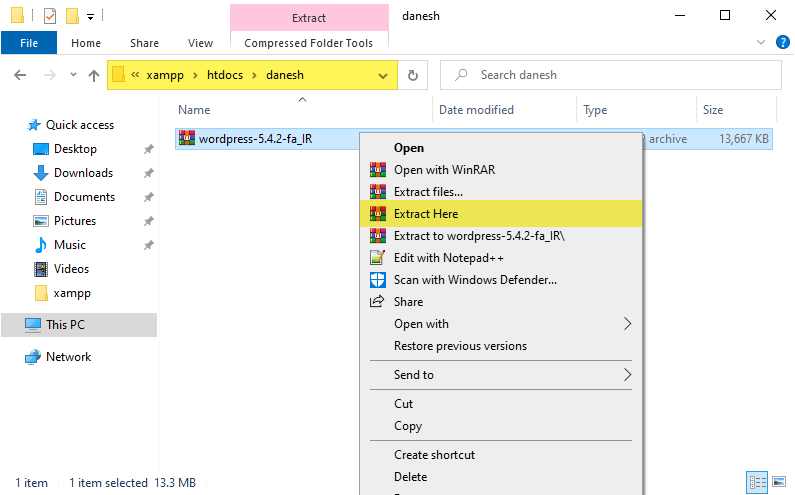Click the Properties checkmark icon in title bar
This screenshot has width=795, height=495.
[x=50, y=16]
